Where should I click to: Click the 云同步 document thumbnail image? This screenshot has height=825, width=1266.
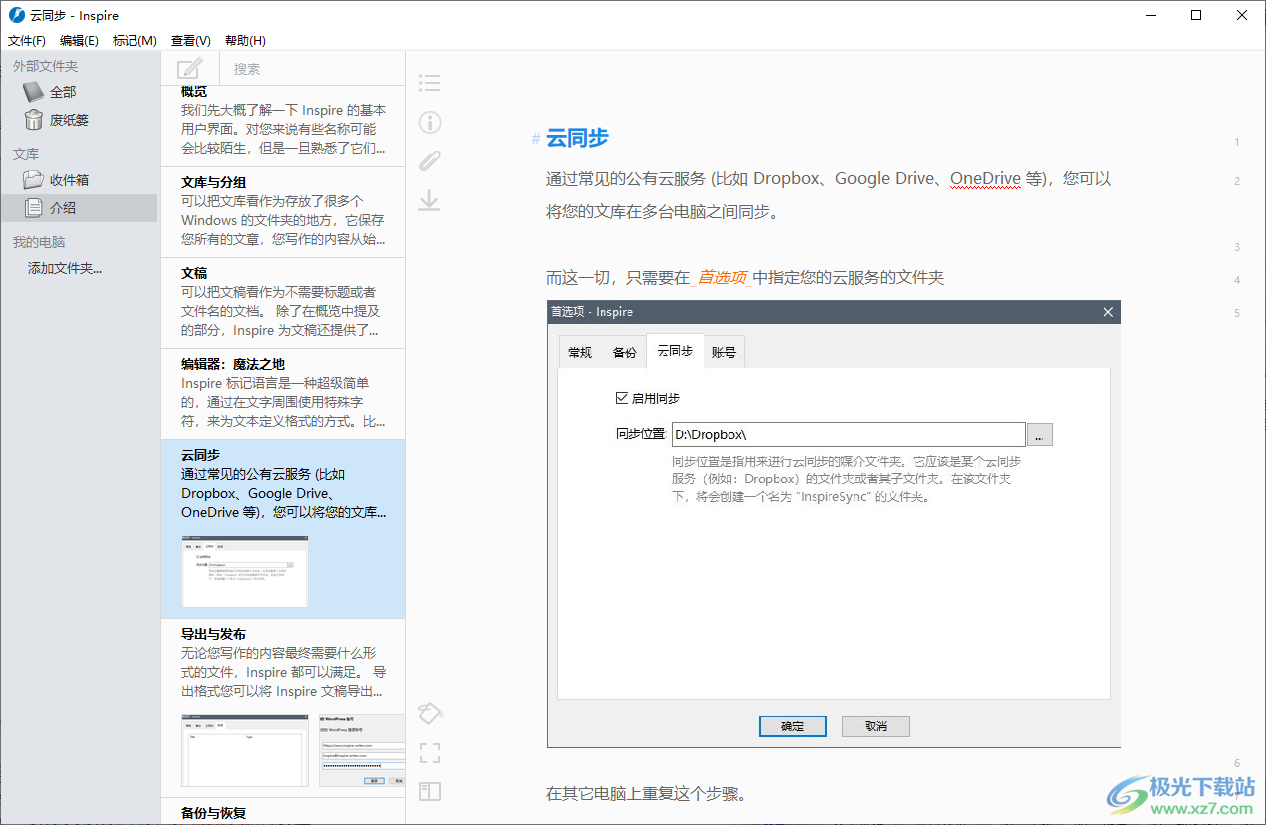point(245,572)
